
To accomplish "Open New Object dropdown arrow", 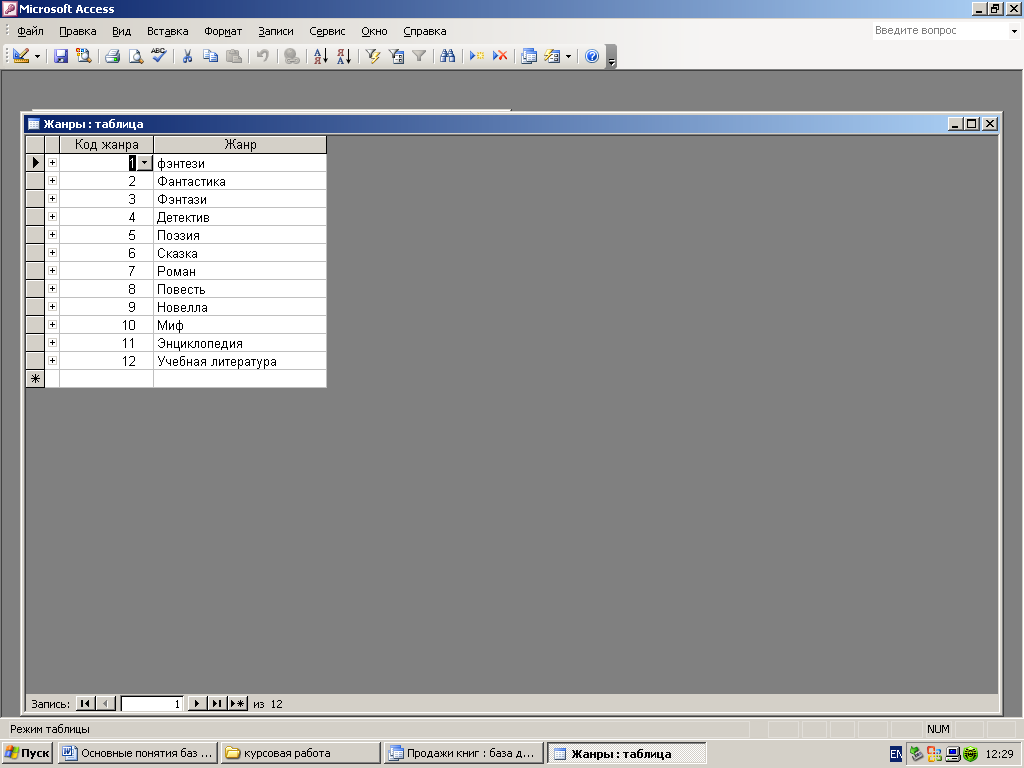I will pos(568,56).
